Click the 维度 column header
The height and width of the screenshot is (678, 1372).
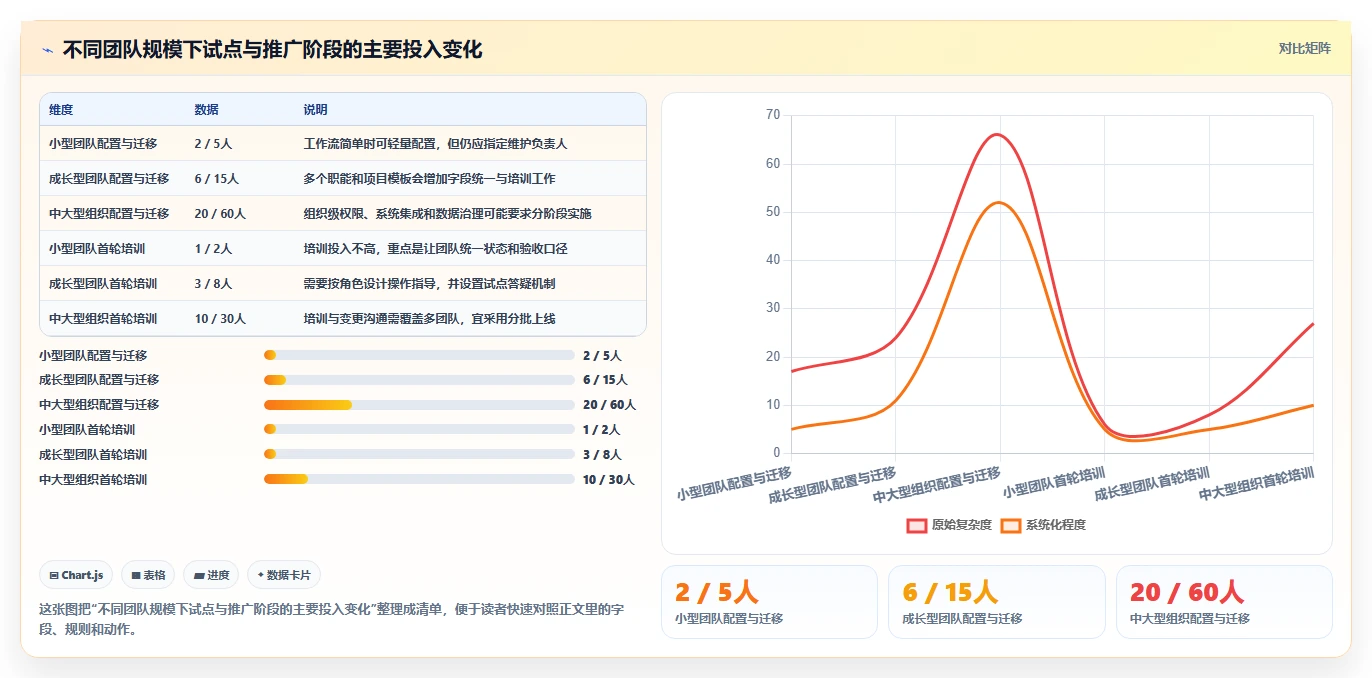point(61,110)
